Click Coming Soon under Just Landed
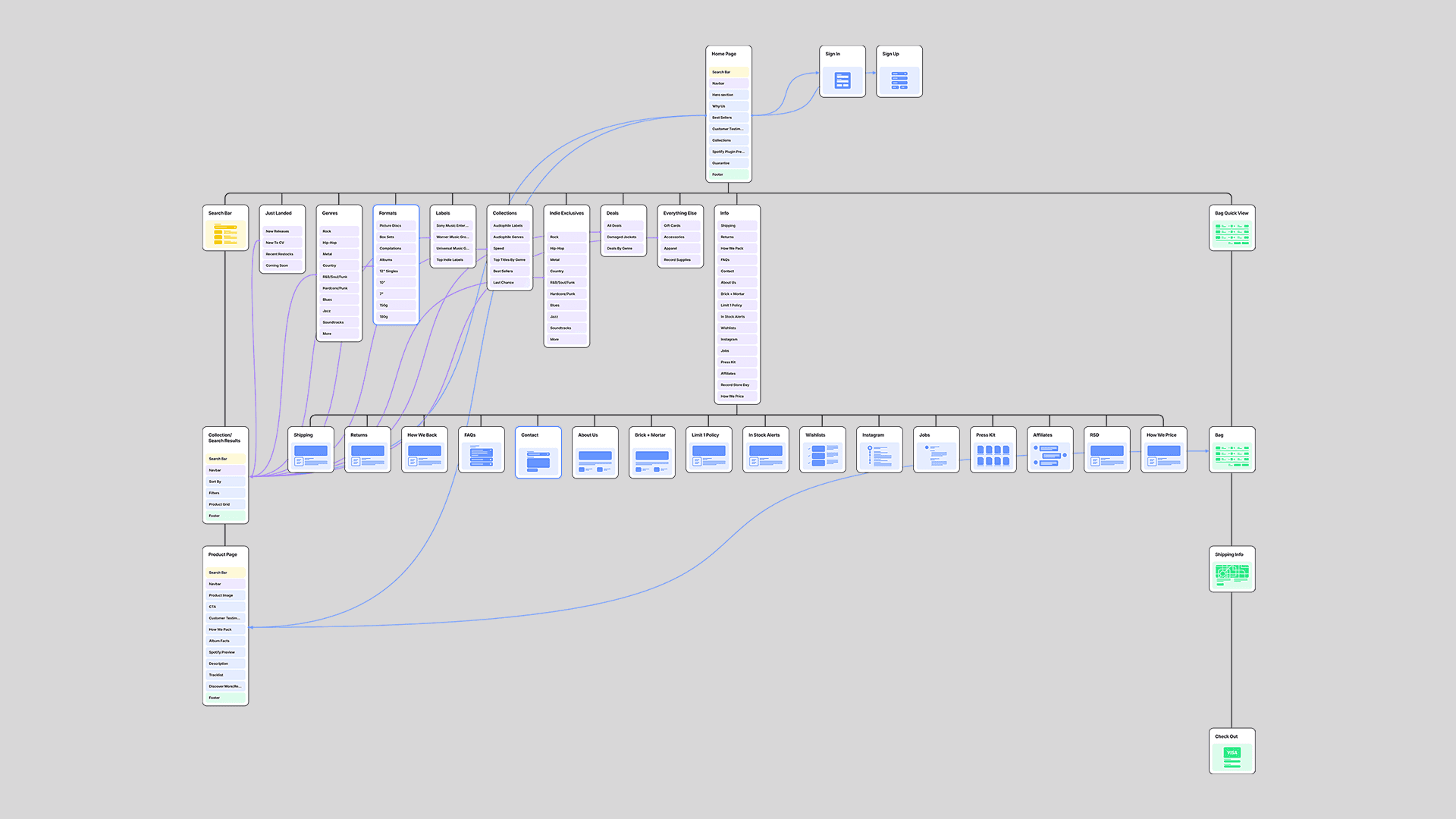This screenshot has width=1456, height=819. (x=281, y=265)
